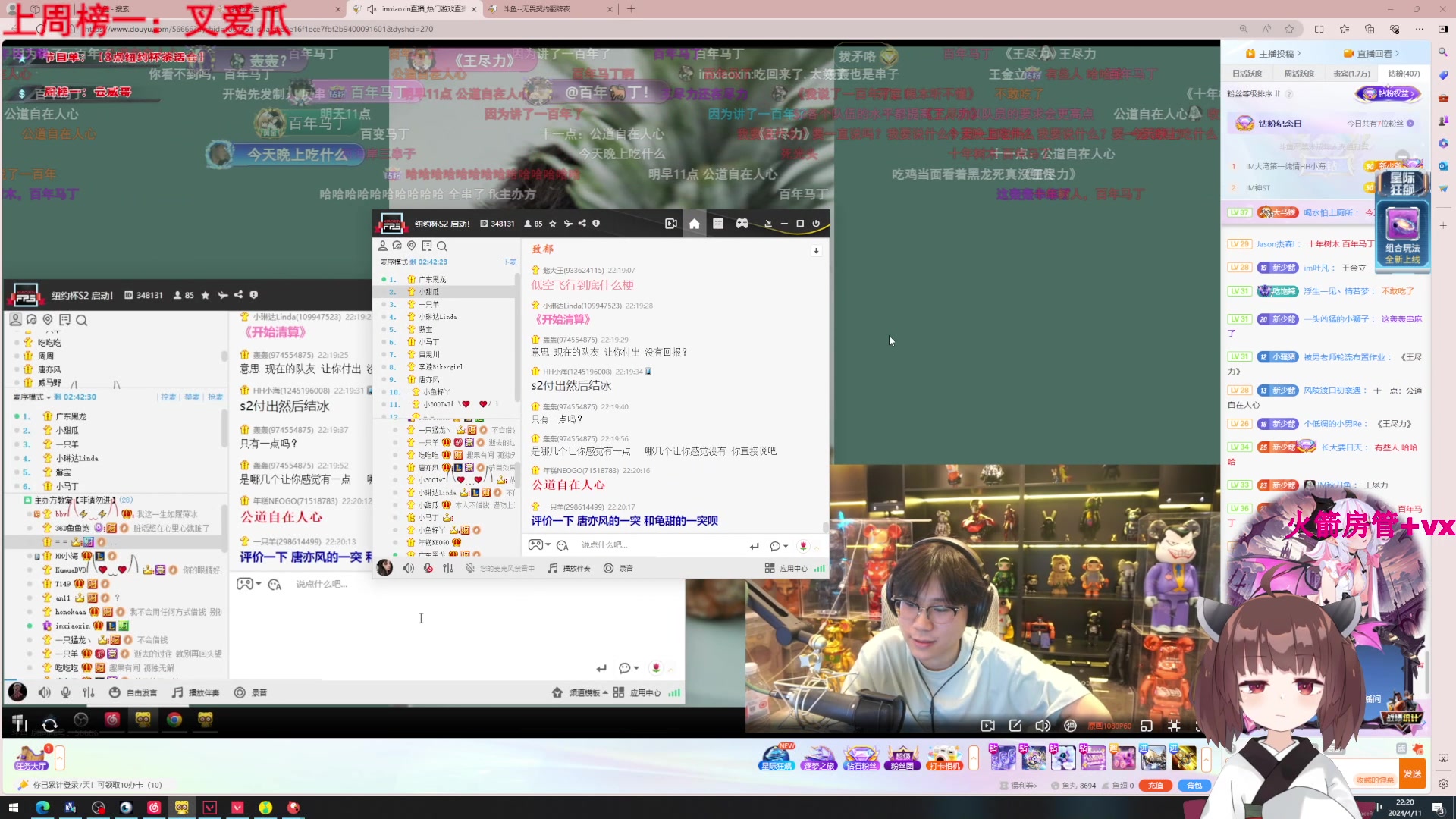
Task: Toggle microphone in back YY bottom bar
Action: click(x=66, y=692)
